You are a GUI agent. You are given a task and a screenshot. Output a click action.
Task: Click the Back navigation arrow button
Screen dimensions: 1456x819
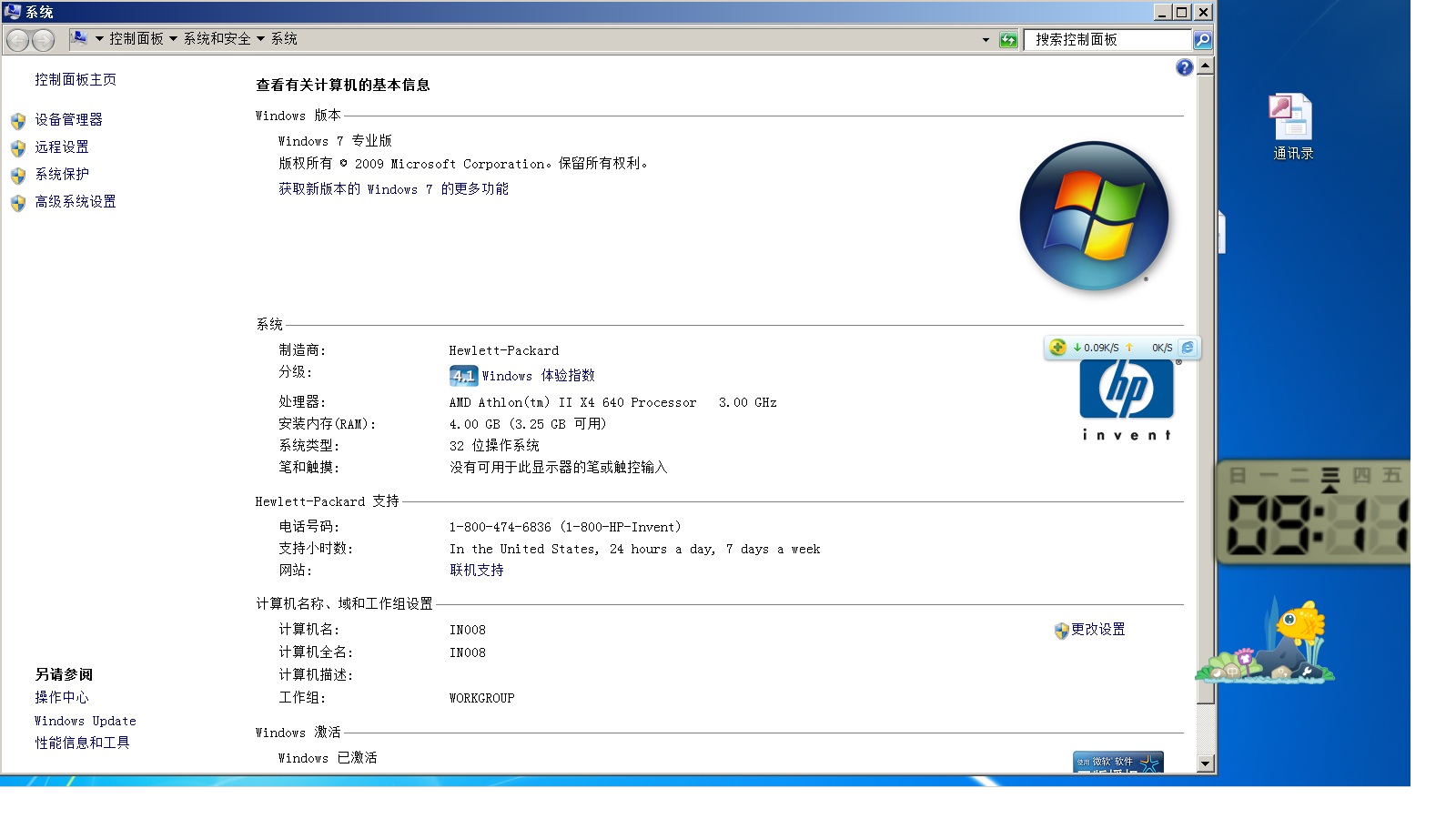click(x=17, y=40)
